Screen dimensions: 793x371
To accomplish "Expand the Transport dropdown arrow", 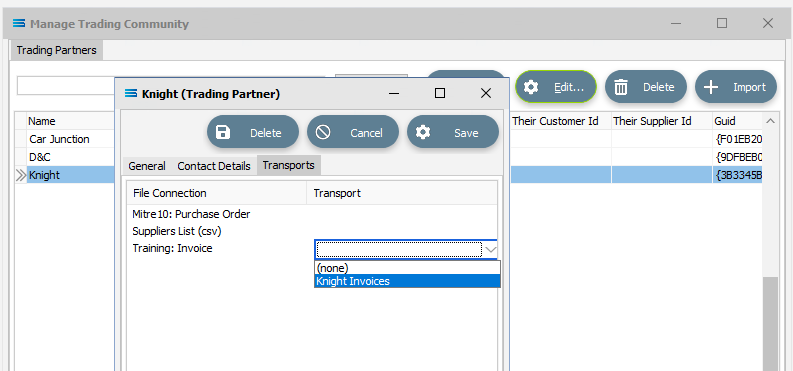I will point(491,249).
